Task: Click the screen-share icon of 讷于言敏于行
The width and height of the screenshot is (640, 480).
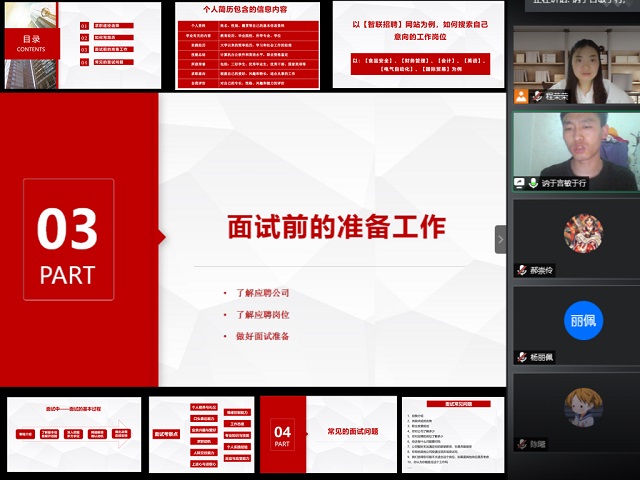Action: [x=521, y=183]
